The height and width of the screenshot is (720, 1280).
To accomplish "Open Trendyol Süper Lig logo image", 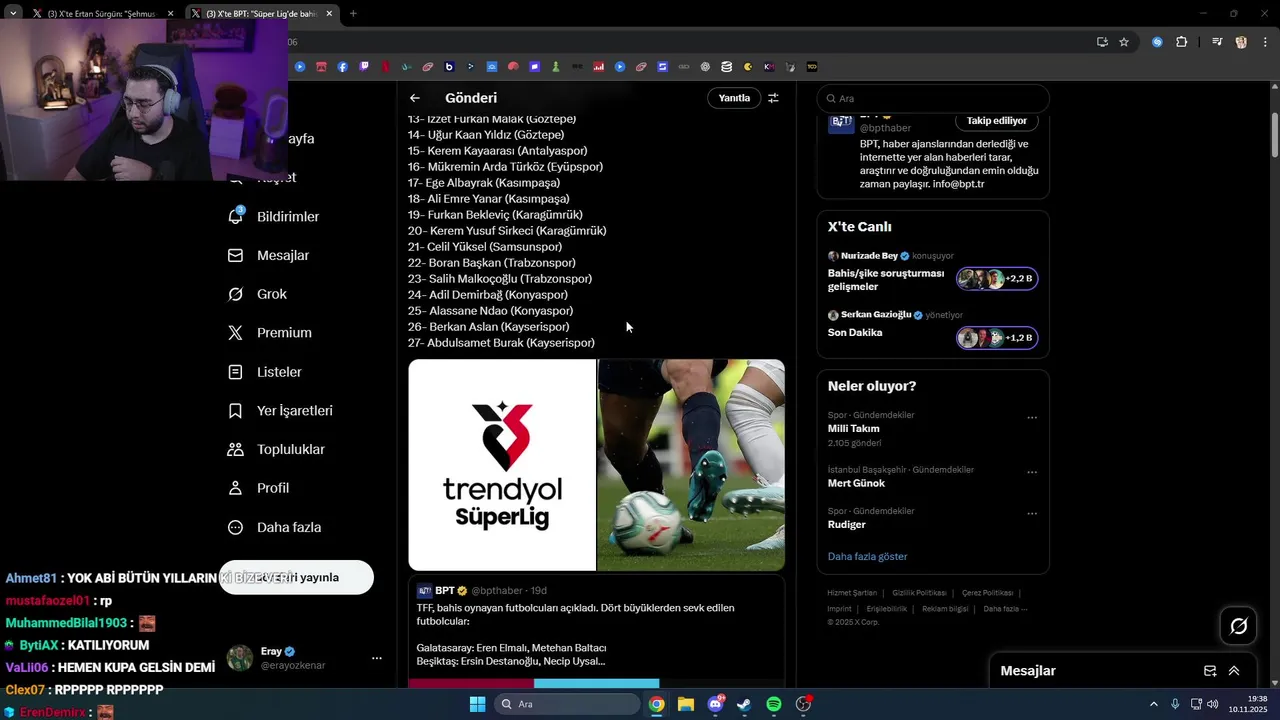I will click(x=502, y=465).
